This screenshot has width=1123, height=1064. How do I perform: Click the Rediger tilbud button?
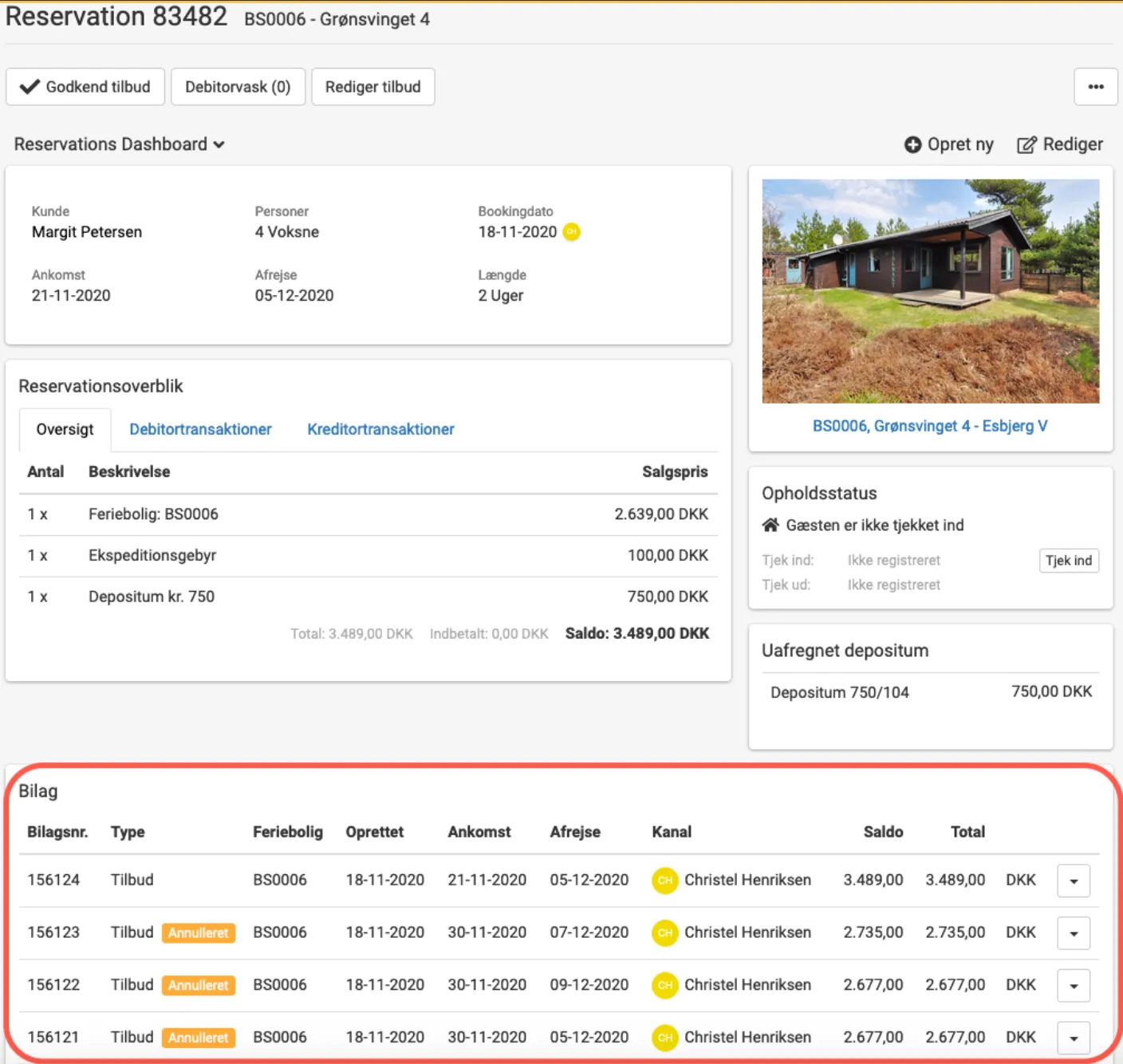pyautogui.click(x=372, y=87)
